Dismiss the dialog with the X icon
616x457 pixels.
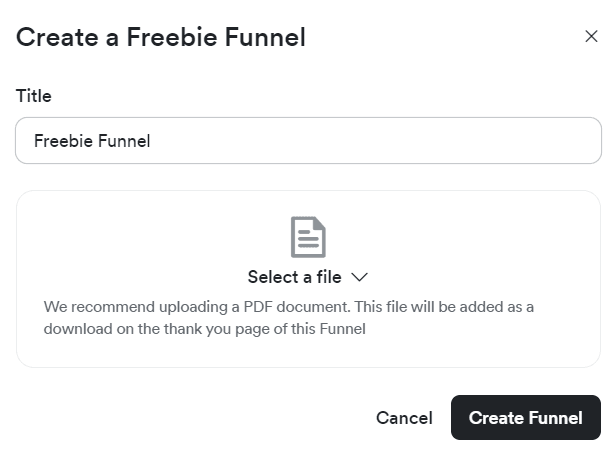(591, 37)
